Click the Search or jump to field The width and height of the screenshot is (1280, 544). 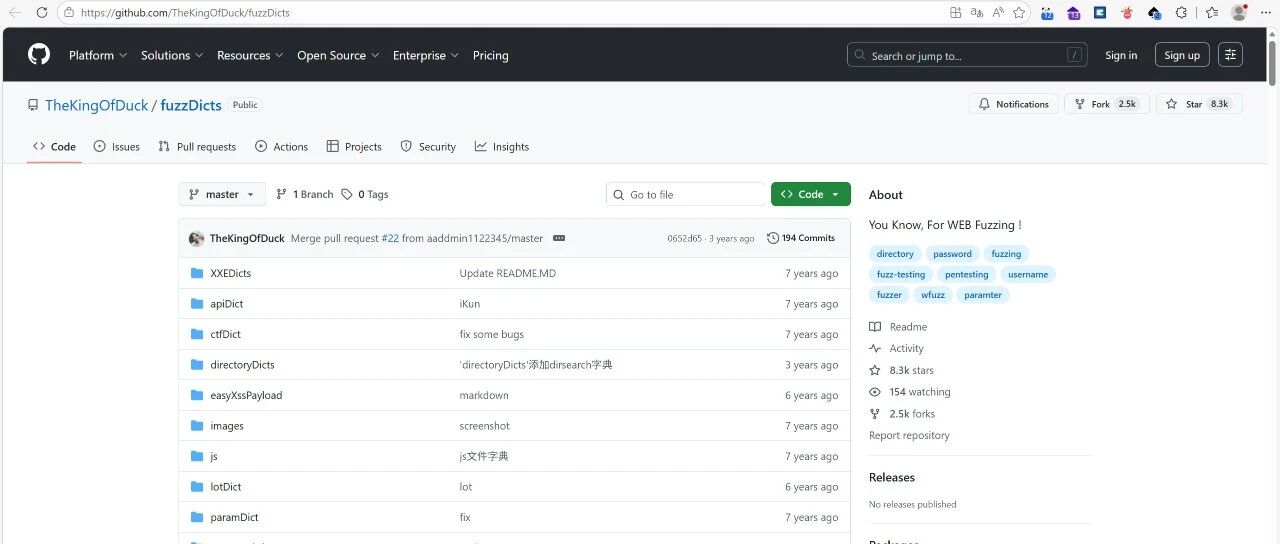(x=967, y=55)
